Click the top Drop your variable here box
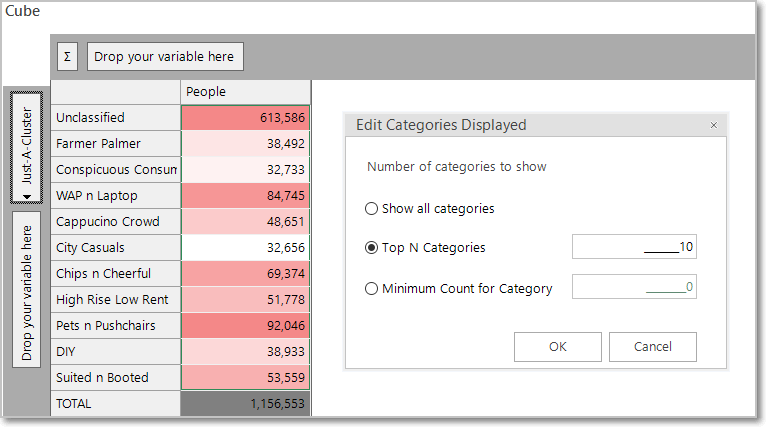Image resolution: width=766 pixels, height=427 pixels. coord(165,57)
